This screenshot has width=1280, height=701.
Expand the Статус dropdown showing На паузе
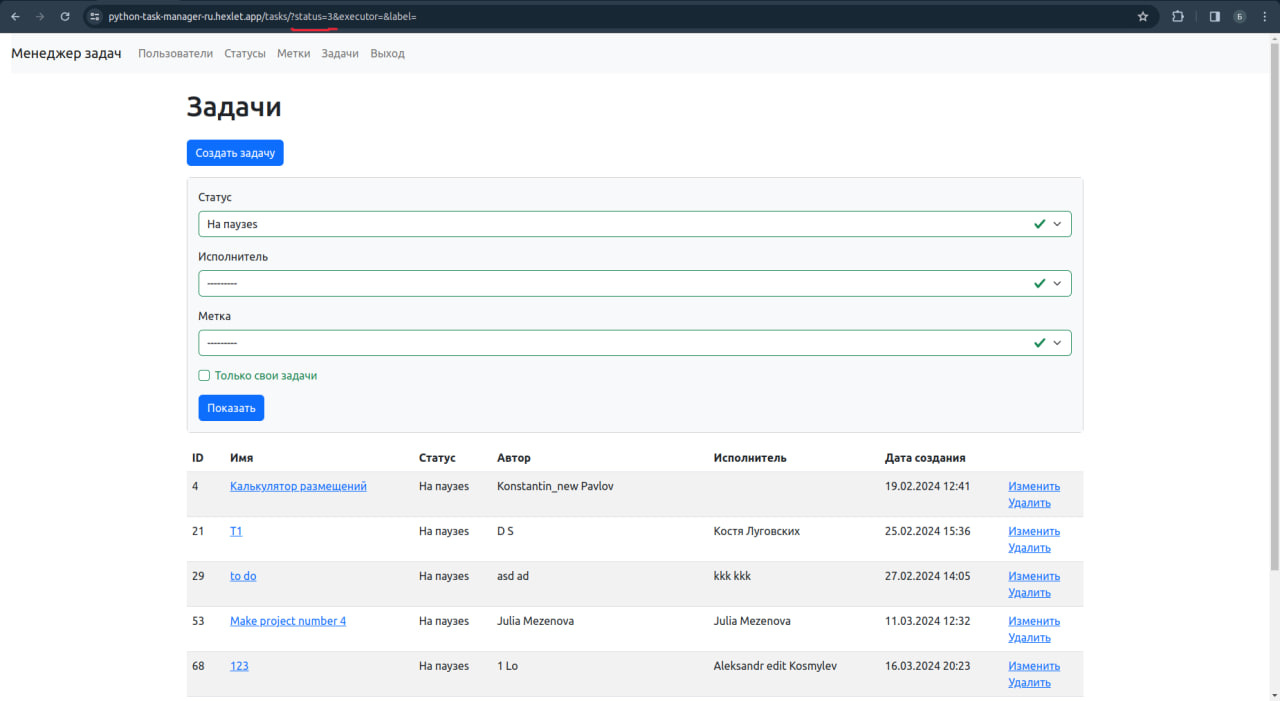(x=635, y=224)
